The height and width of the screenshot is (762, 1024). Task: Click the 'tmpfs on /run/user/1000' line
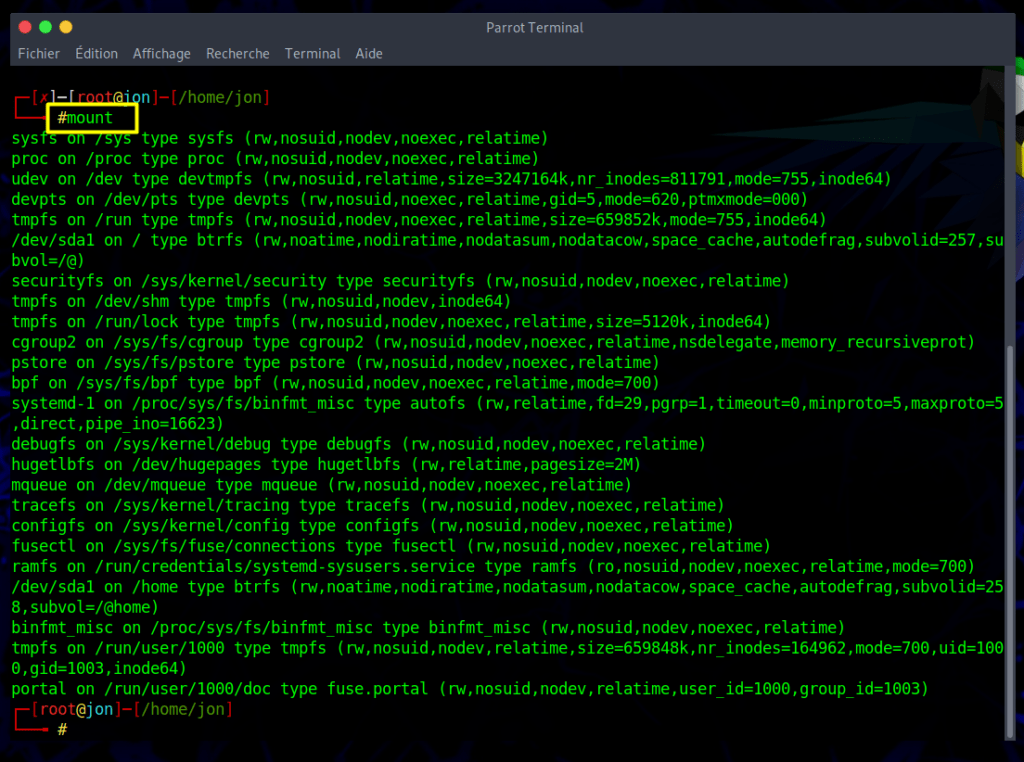click(507, 648)
